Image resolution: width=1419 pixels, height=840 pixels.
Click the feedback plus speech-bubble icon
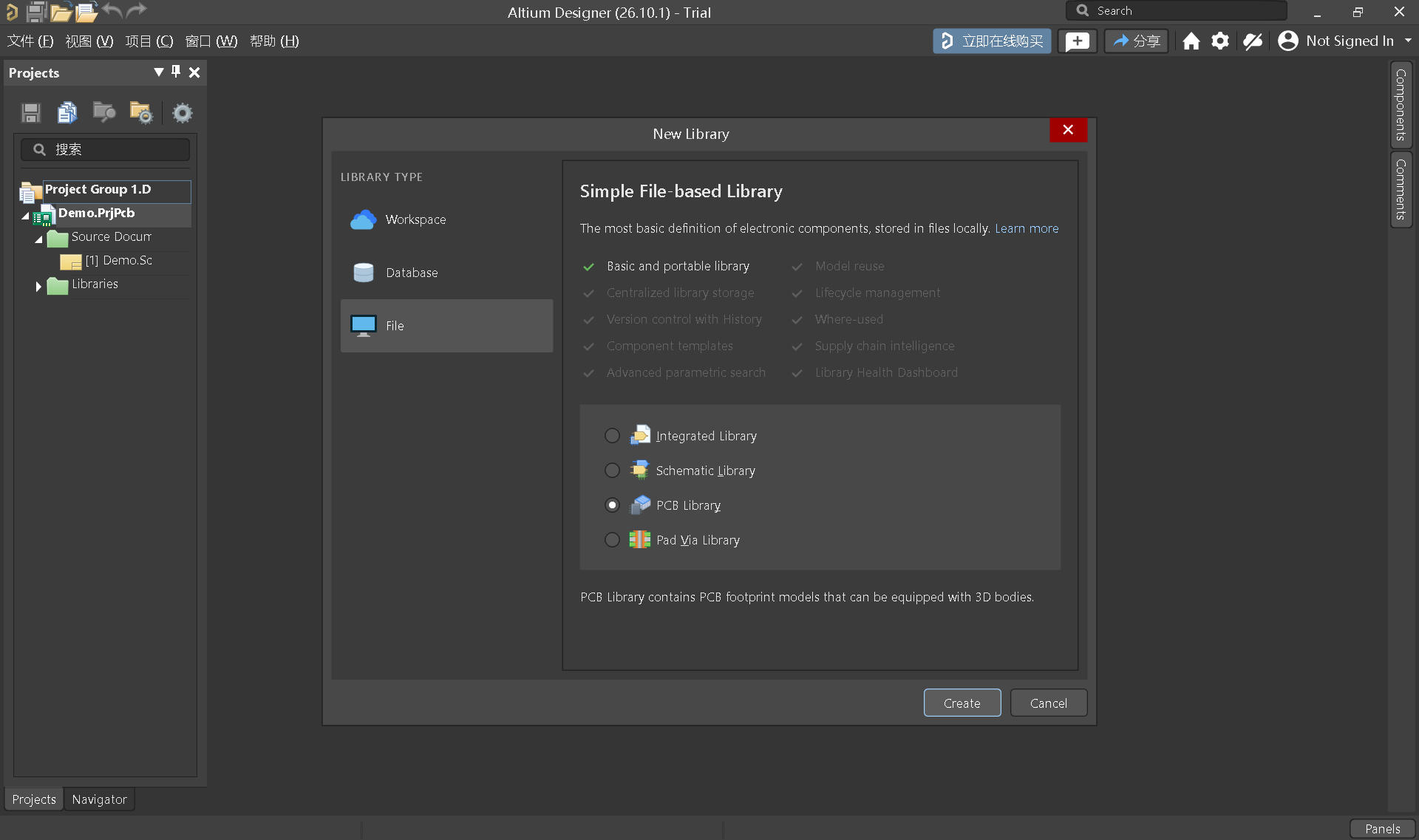[x=1077, y=41]
